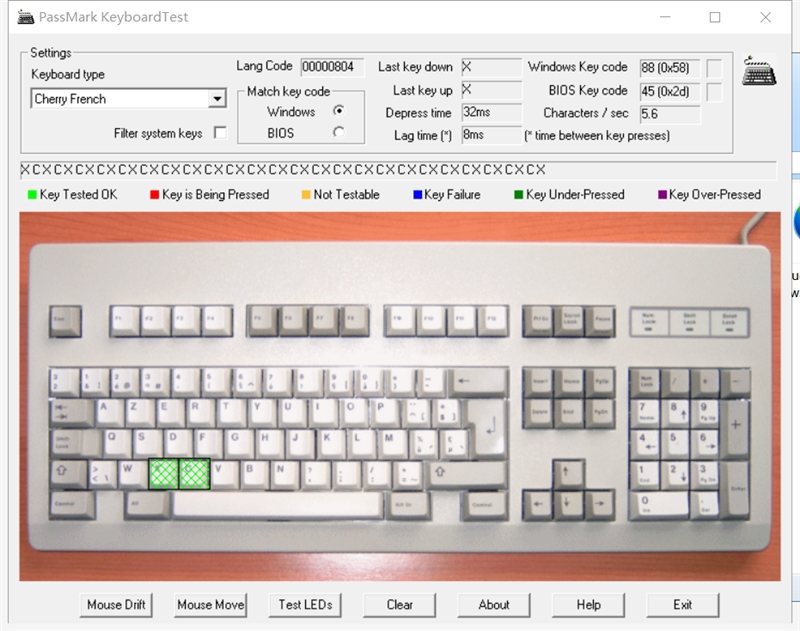800x631 pixels.
Task: Click the blue Key Failure swatch
Action: [417, 194]
